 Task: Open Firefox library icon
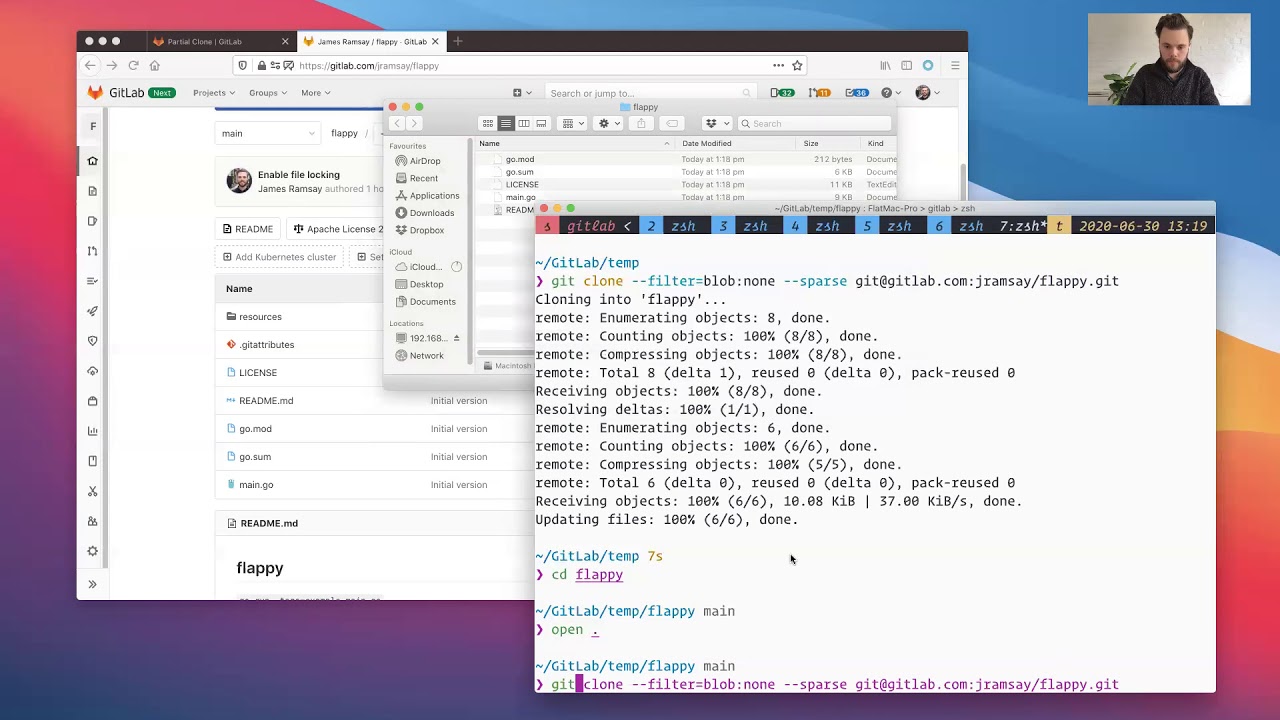(885, 66)
